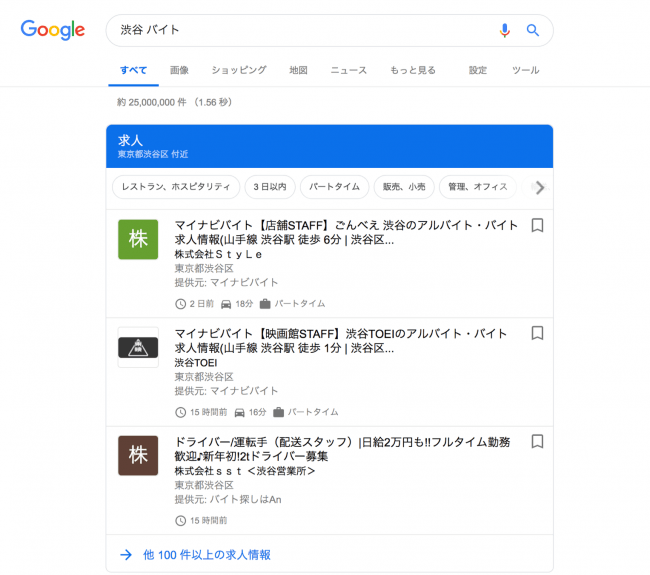650x575 pixels.
Task: Click briefcase icon in ごんべえ listing
Action: coord(265,304)
